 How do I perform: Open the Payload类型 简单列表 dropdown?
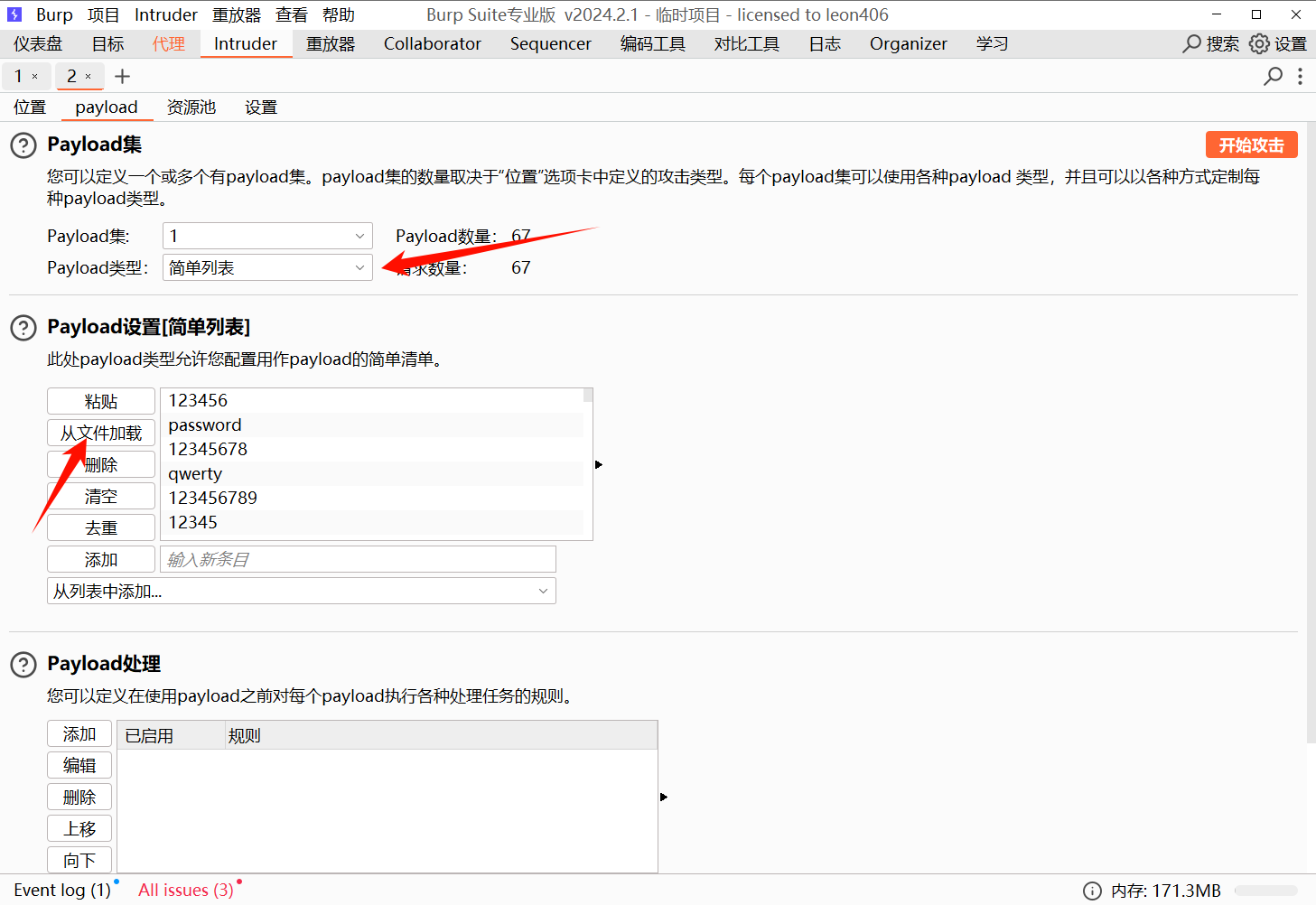(267, 267)
